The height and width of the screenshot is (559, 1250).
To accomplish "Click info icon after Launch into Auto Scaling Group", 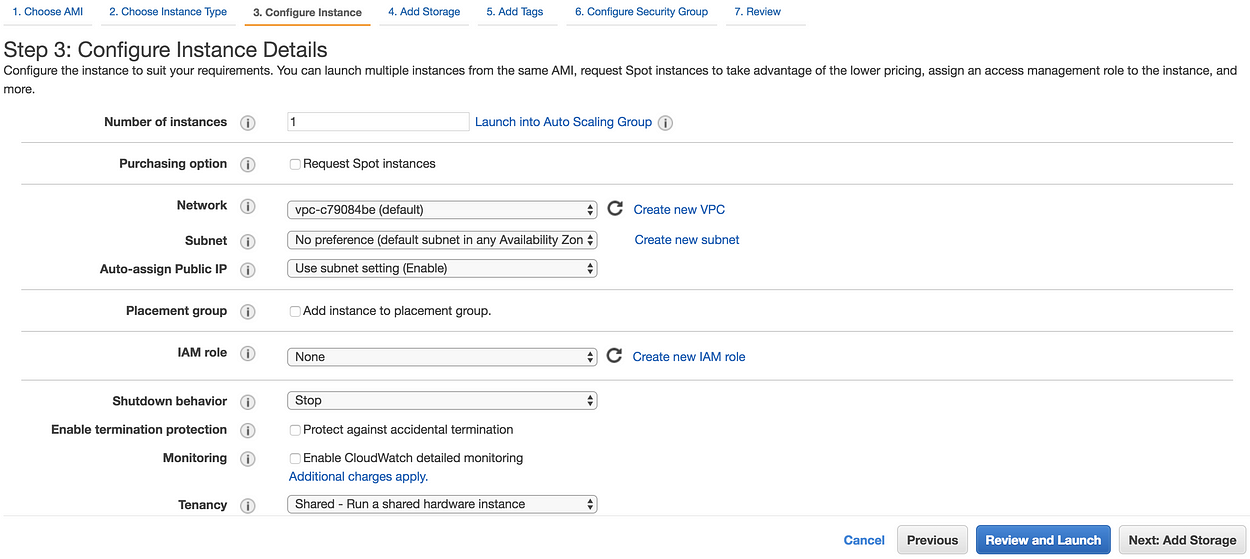I will click(x=666, y=123).
